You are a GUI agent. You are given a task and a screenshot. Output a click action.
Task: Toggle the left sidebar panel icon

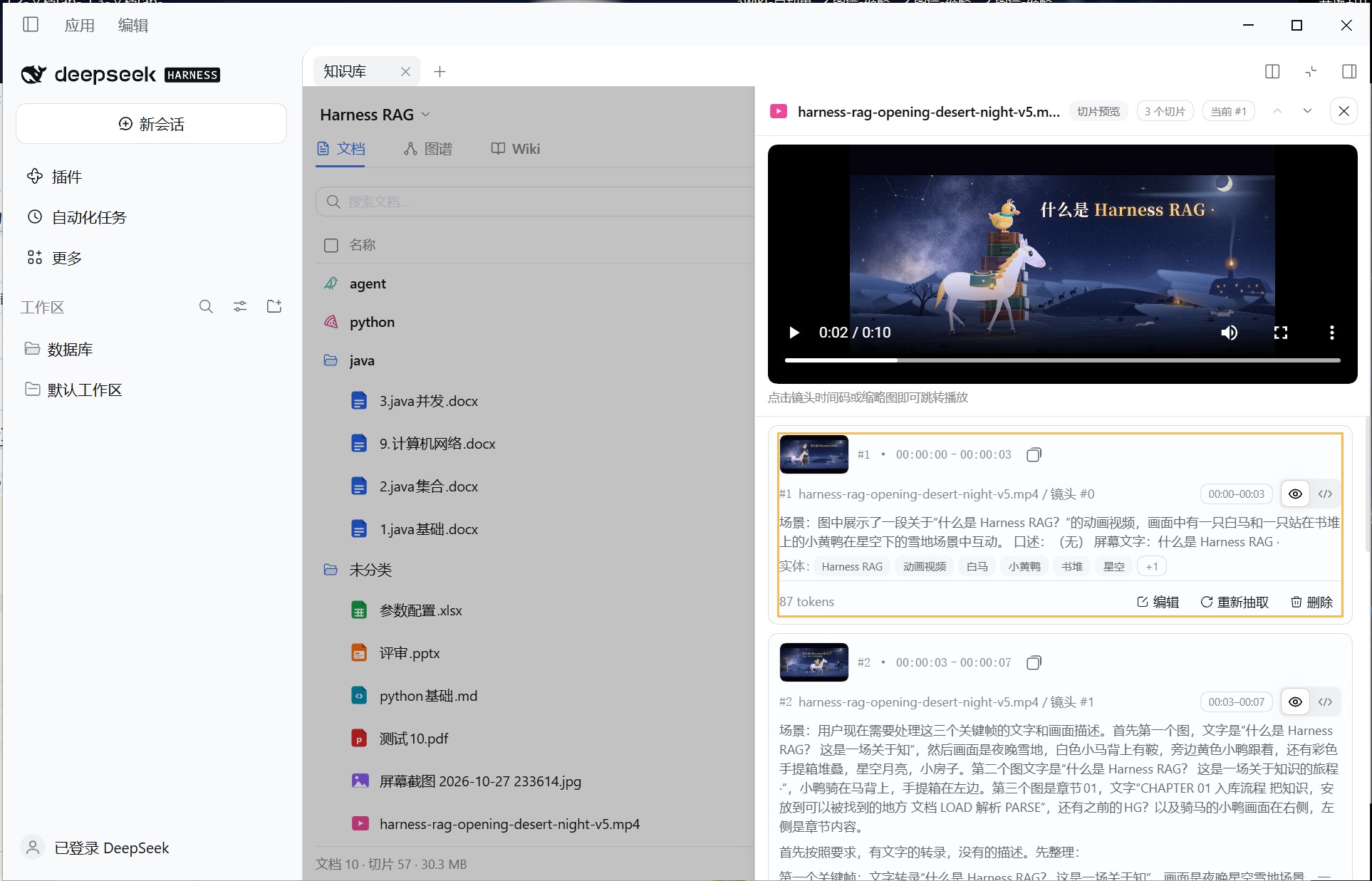(31, 25)
